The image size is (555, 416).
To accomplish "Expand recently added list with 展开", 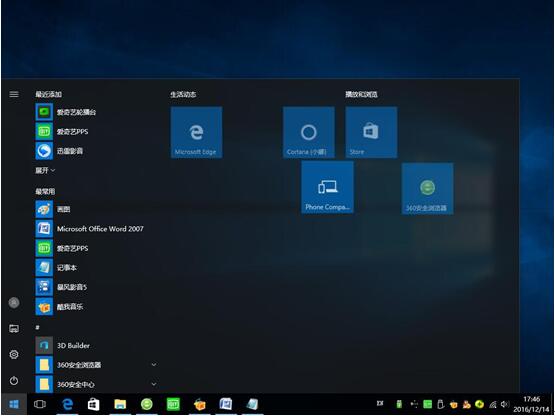I will tap(45, 170).
